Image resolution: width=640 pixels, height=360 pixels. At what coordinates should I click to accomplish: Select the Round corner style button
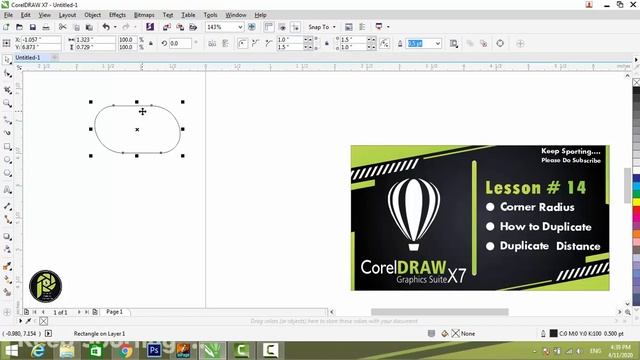[242, 43]
